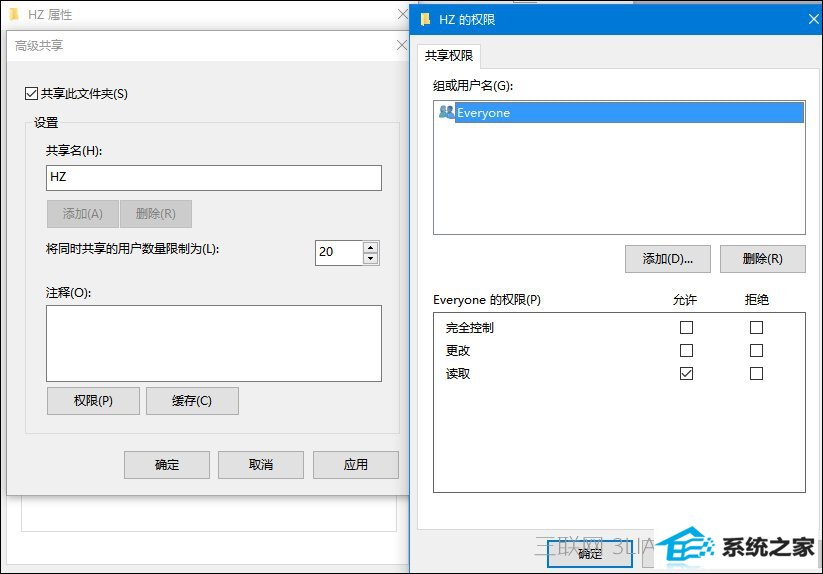
Task: Increase user limit with the up spinner arrow
Action: pyautogui.click(x=371, y=247)
